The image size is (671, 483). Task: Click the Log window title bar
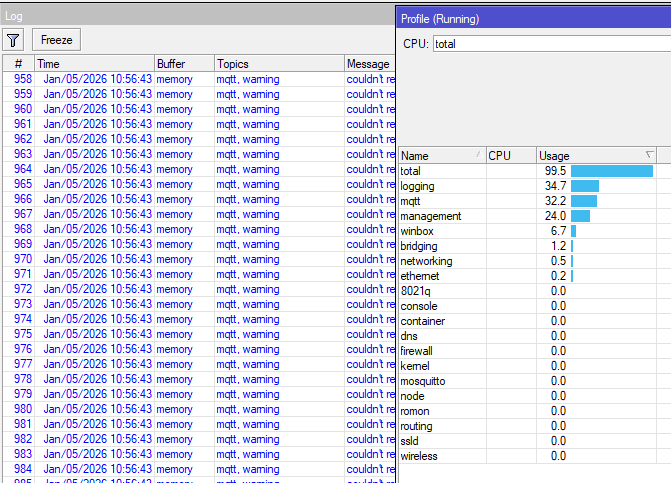click(198, 16)
